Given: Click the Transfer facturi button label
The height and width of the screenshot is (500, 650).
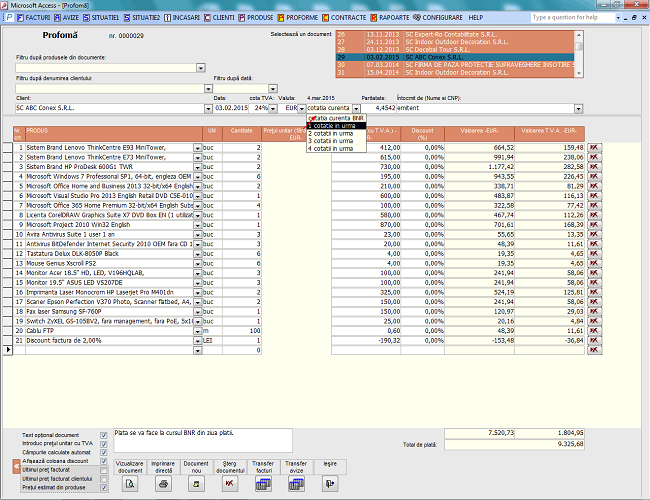Looking at the screenshot, I should 263,467.
